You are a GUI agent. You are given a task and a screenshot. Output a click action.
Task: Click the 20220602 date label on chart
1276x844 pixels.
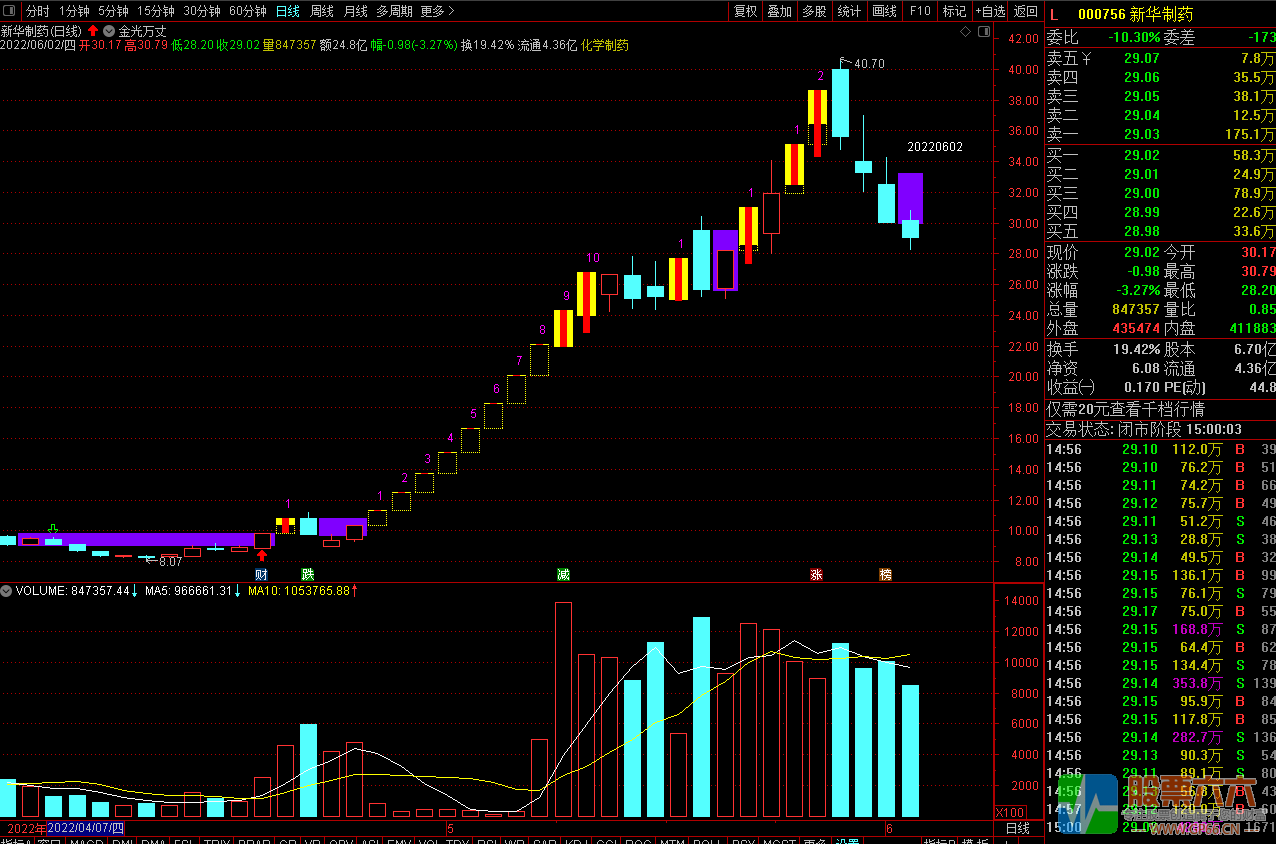coord(935,147)
